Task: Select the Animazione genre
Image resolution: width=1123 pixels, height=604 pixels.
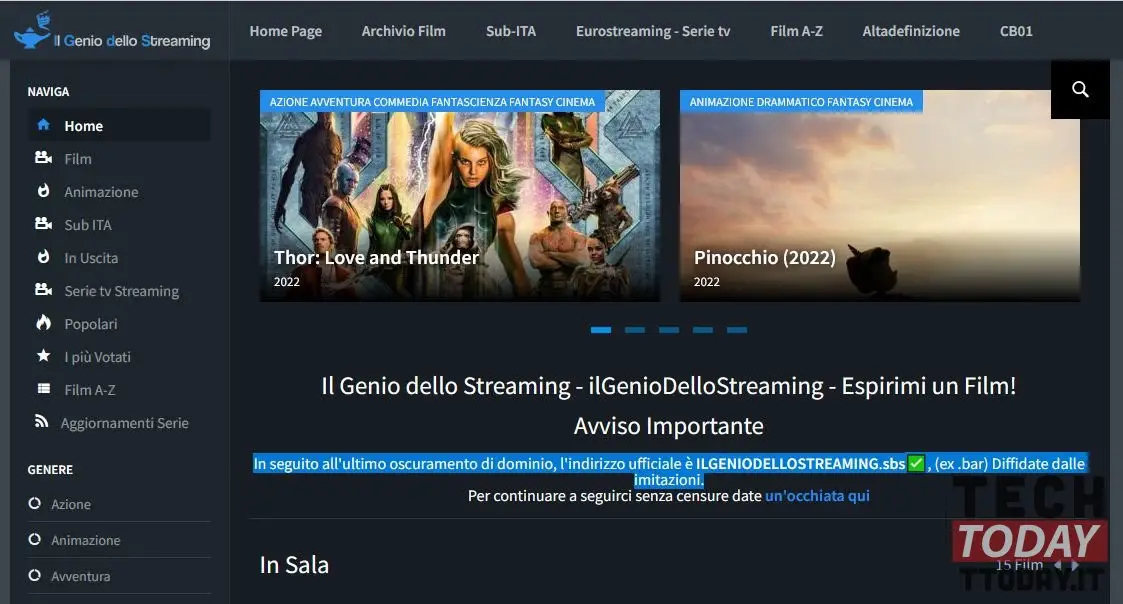Action: (86, 540)
